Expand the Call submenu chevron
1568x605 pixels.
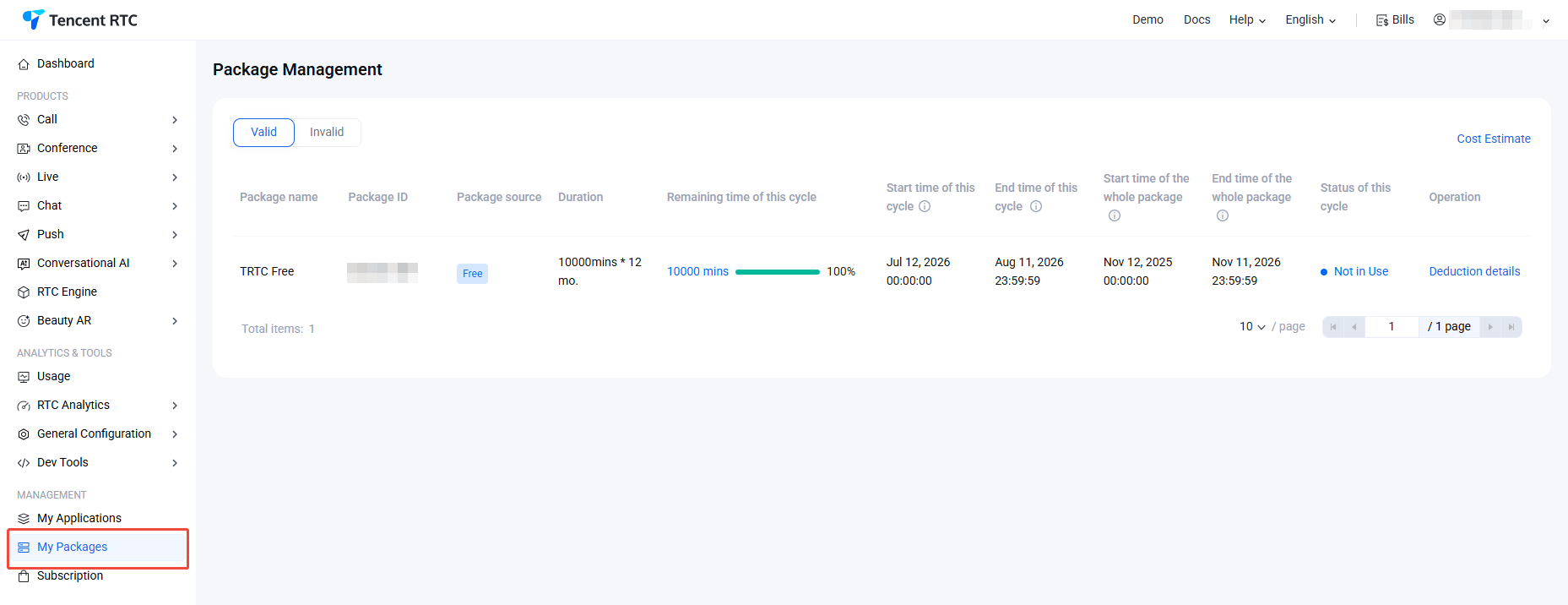click(175, 120)
